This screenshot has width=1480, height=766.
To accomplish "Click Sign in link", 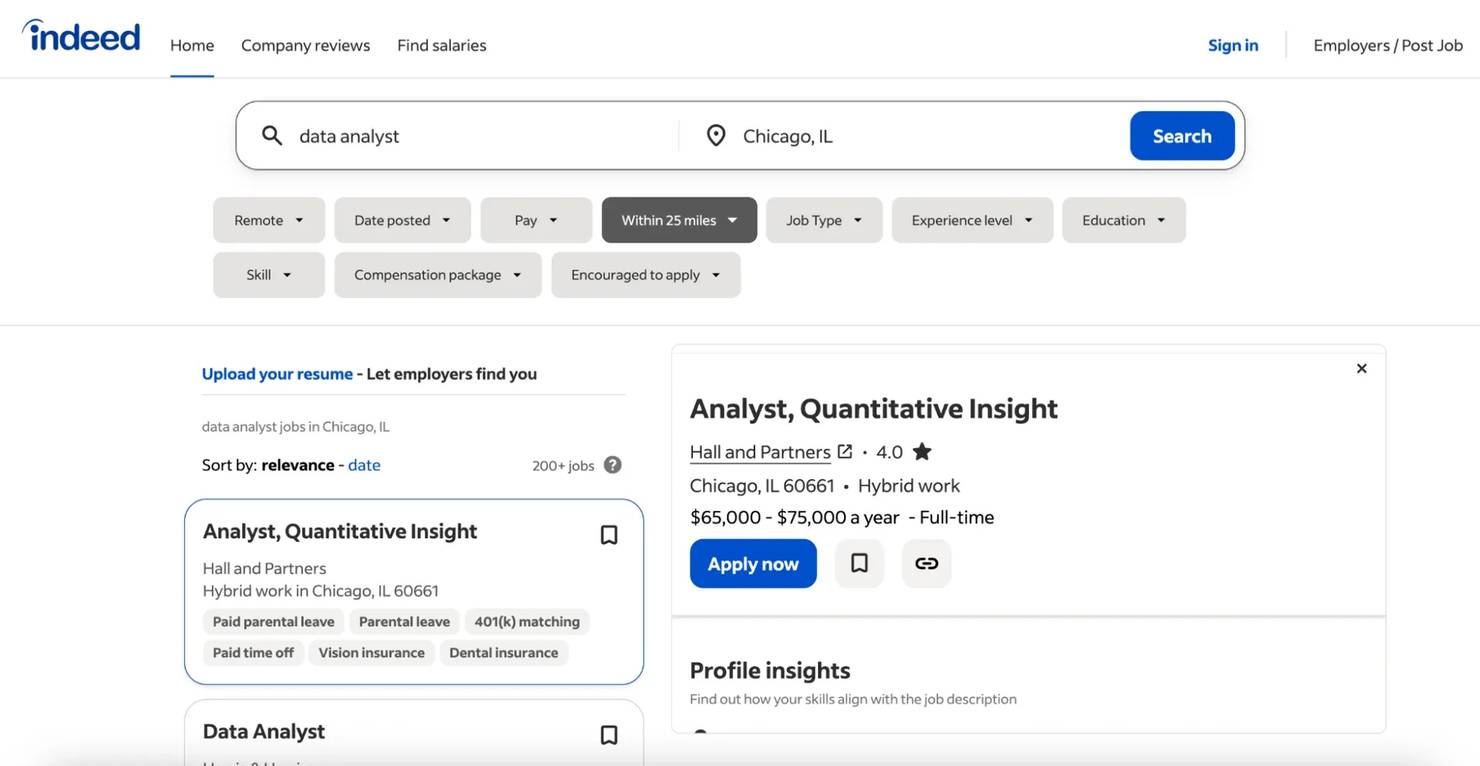I will point(1233,45).
